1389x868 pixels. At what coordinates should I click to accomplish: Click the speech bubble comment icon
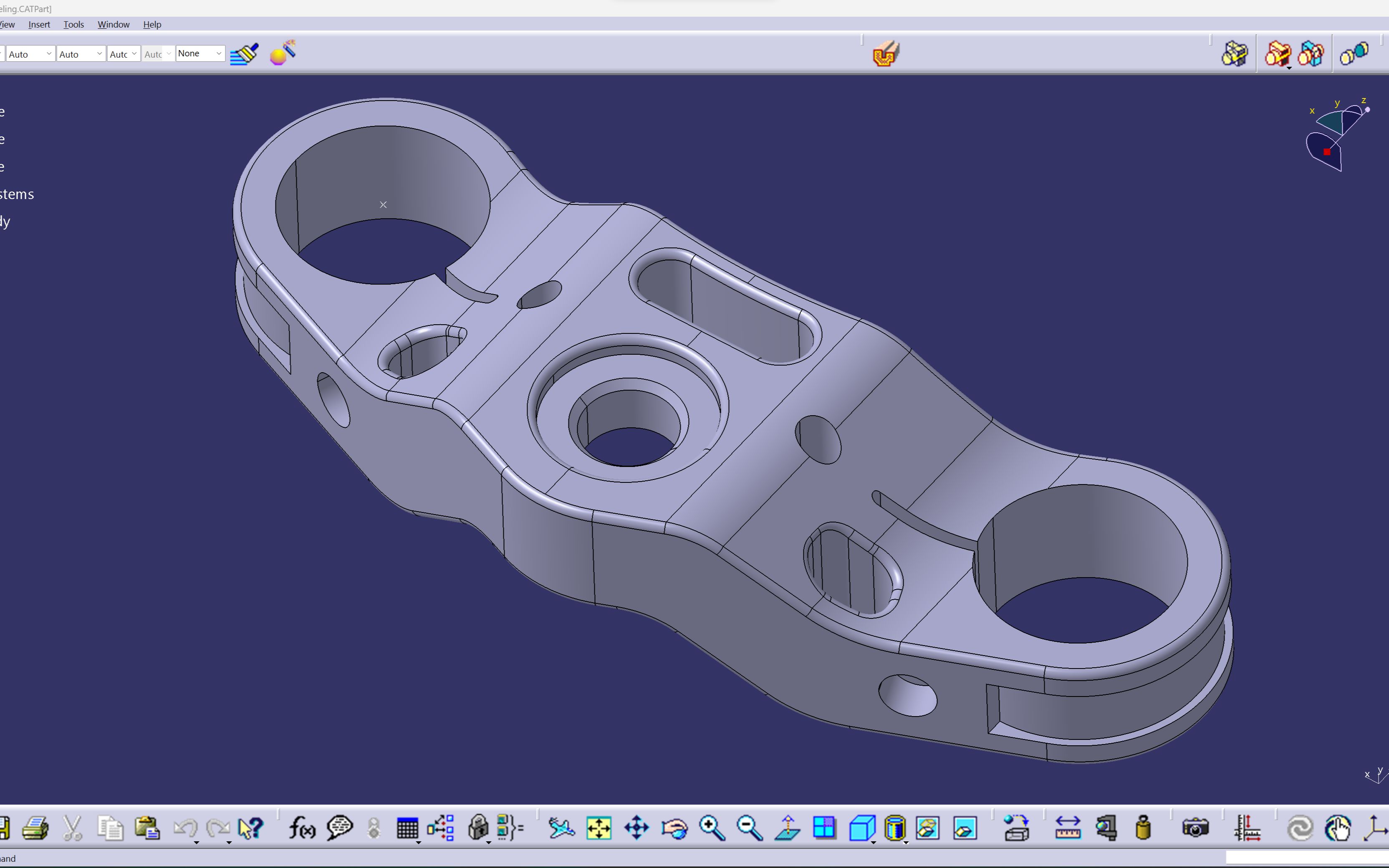click(x=339, y=828)
